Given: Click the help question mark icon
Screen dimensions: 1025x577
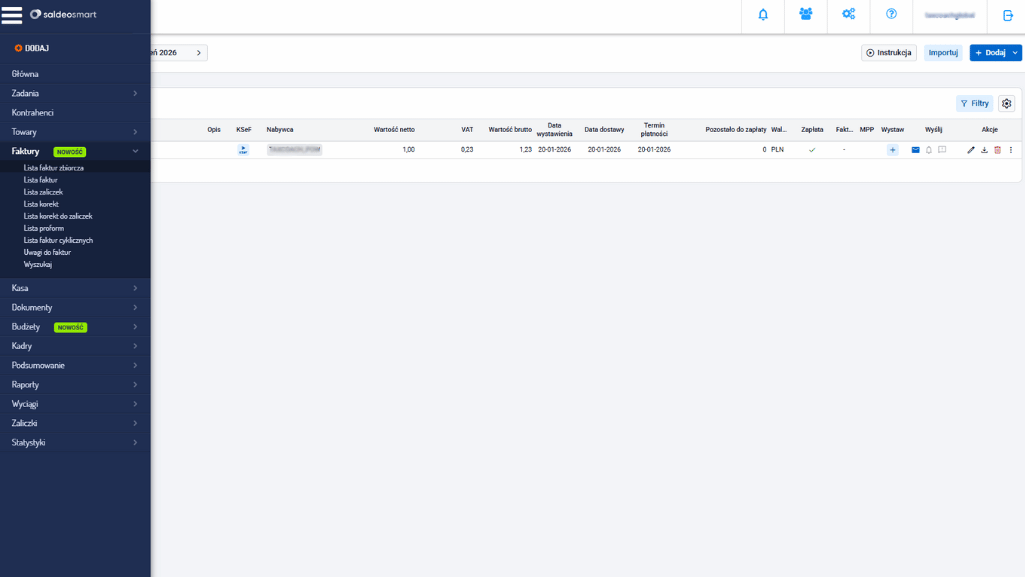Looking at the screenshot, I should click(x=891, y=15).
